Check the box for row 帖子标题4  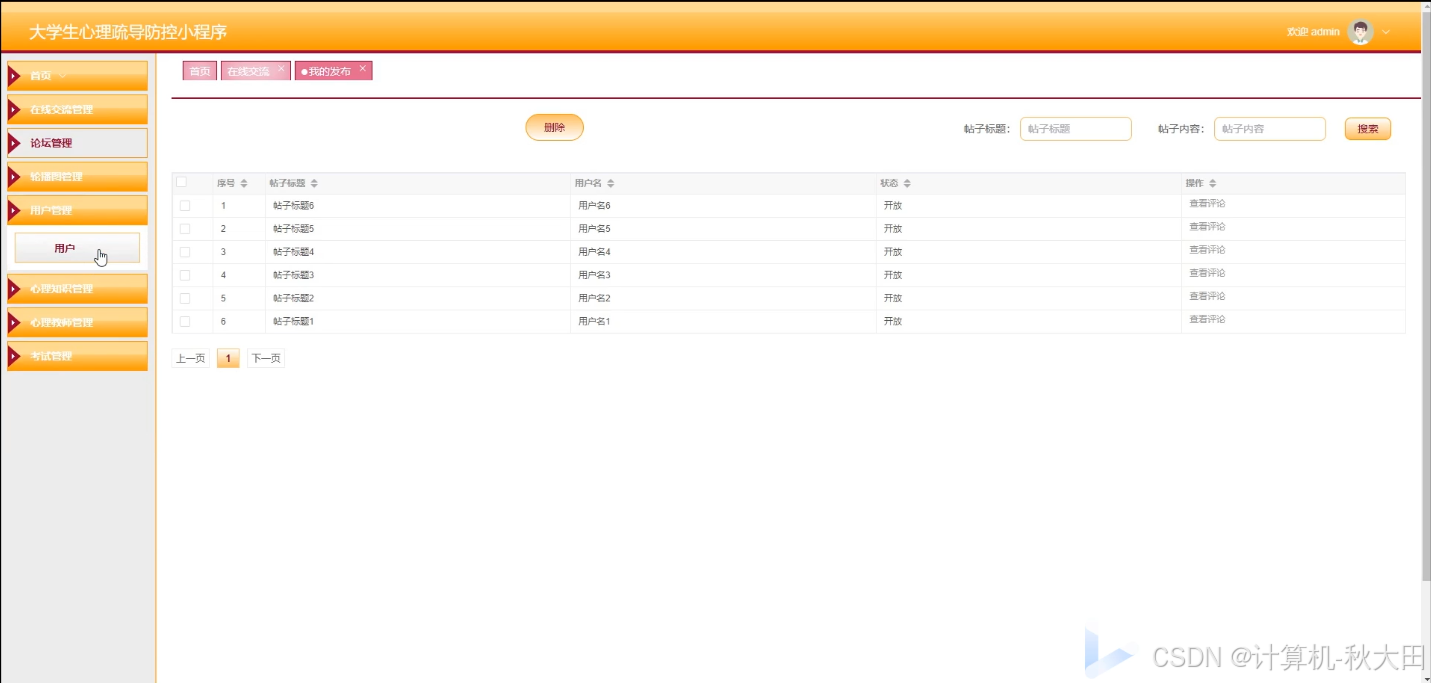point(185,252)
